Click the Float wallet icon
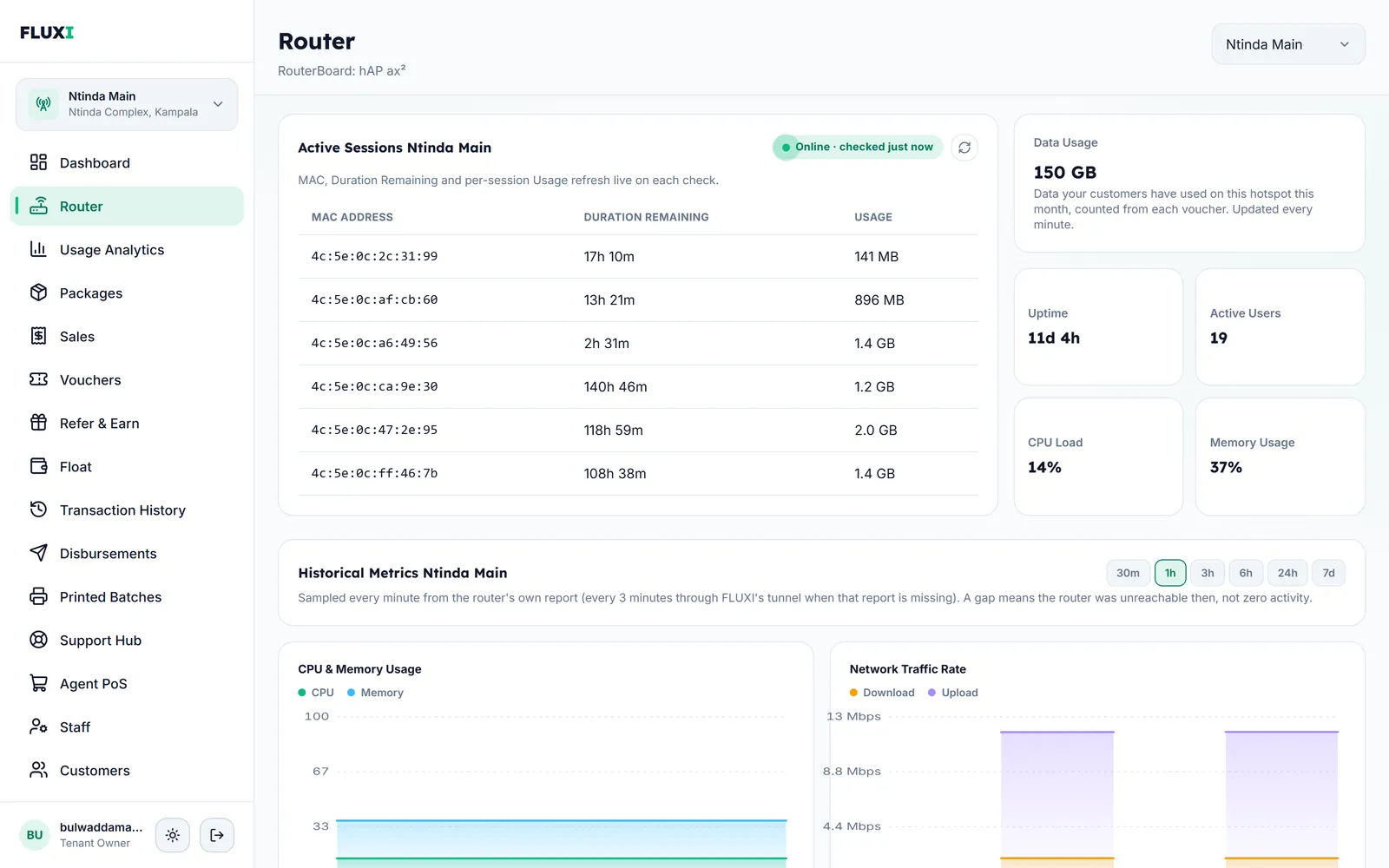The image size is (1389, 868). [38, 466]
